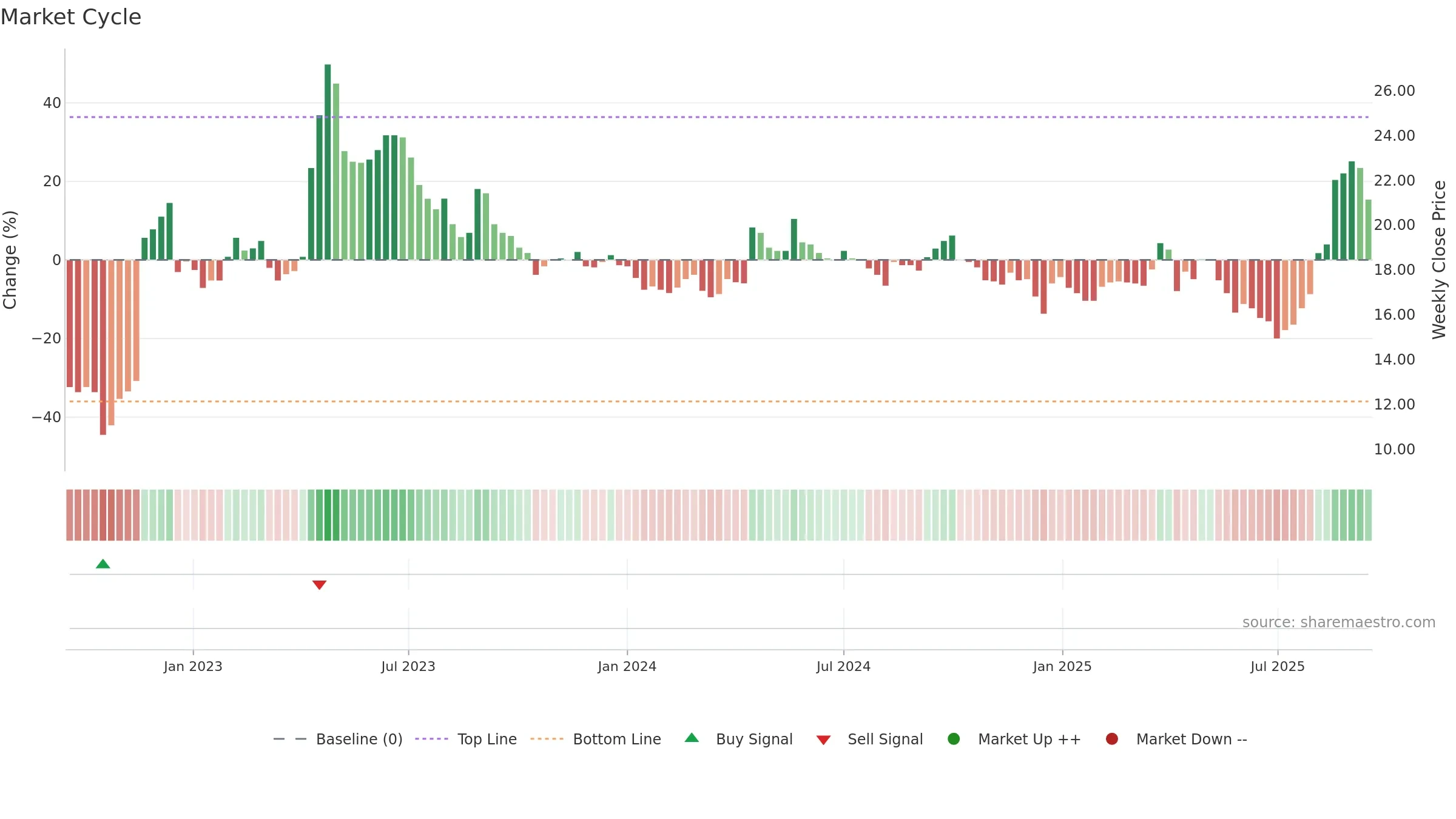Click the 12.00 price tick label
Viewport: 1456px width, 819px height.
(x=1394, y=405)
